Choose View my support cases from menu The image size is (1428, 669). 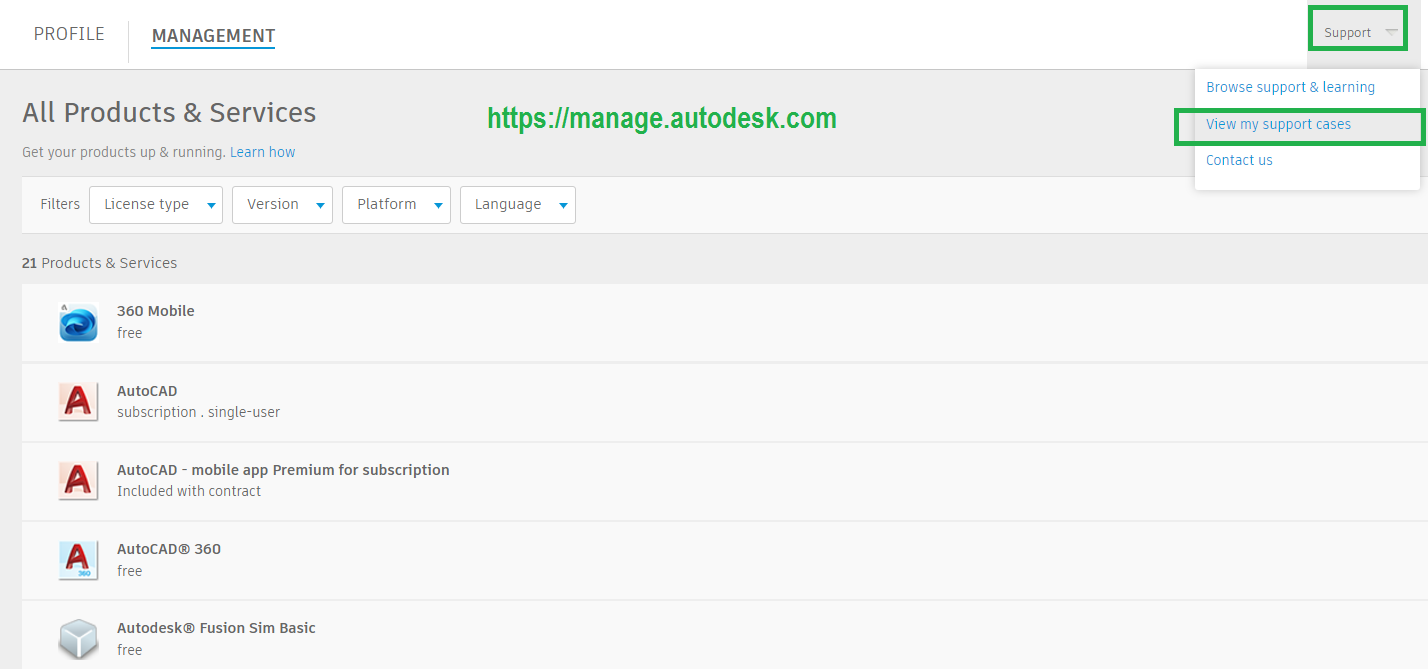coord(1278,124)
